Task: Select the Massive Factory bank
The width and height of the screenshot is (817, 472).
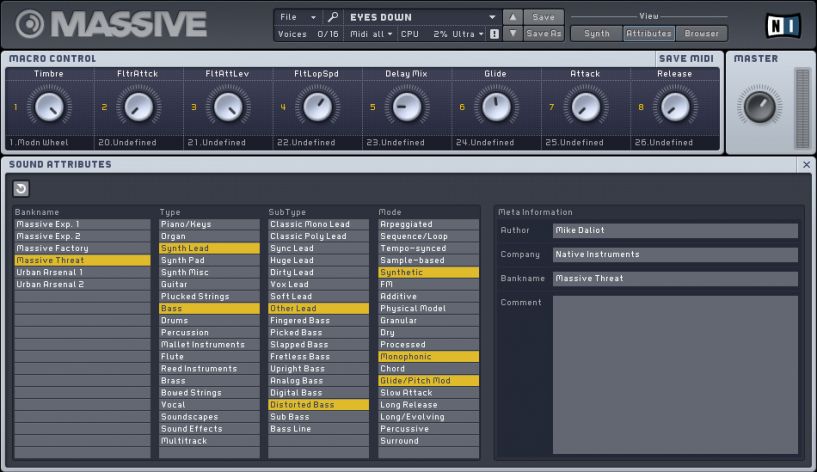Action: coord(82,249)
